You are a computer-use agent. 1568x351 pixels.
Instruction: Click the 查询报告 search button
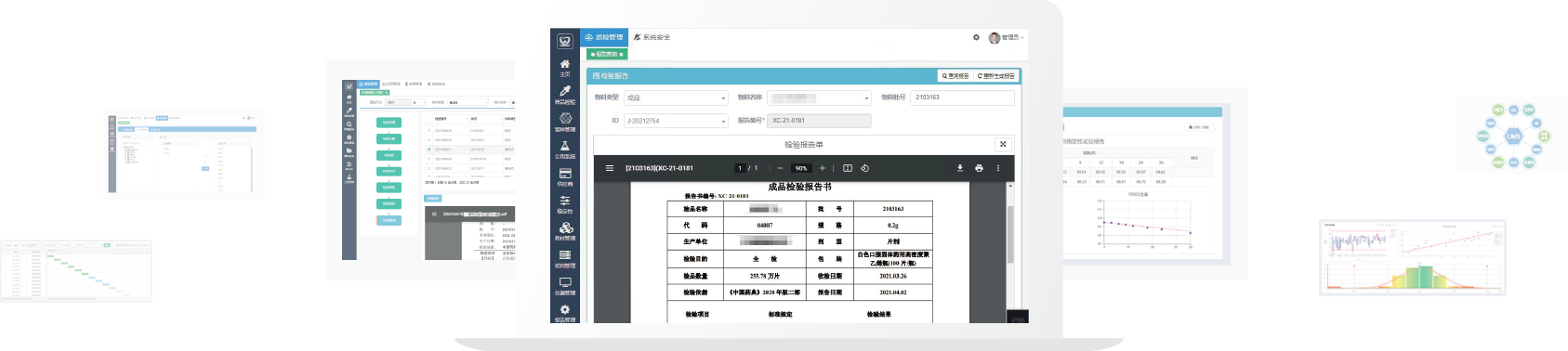[x=955, y=76]
